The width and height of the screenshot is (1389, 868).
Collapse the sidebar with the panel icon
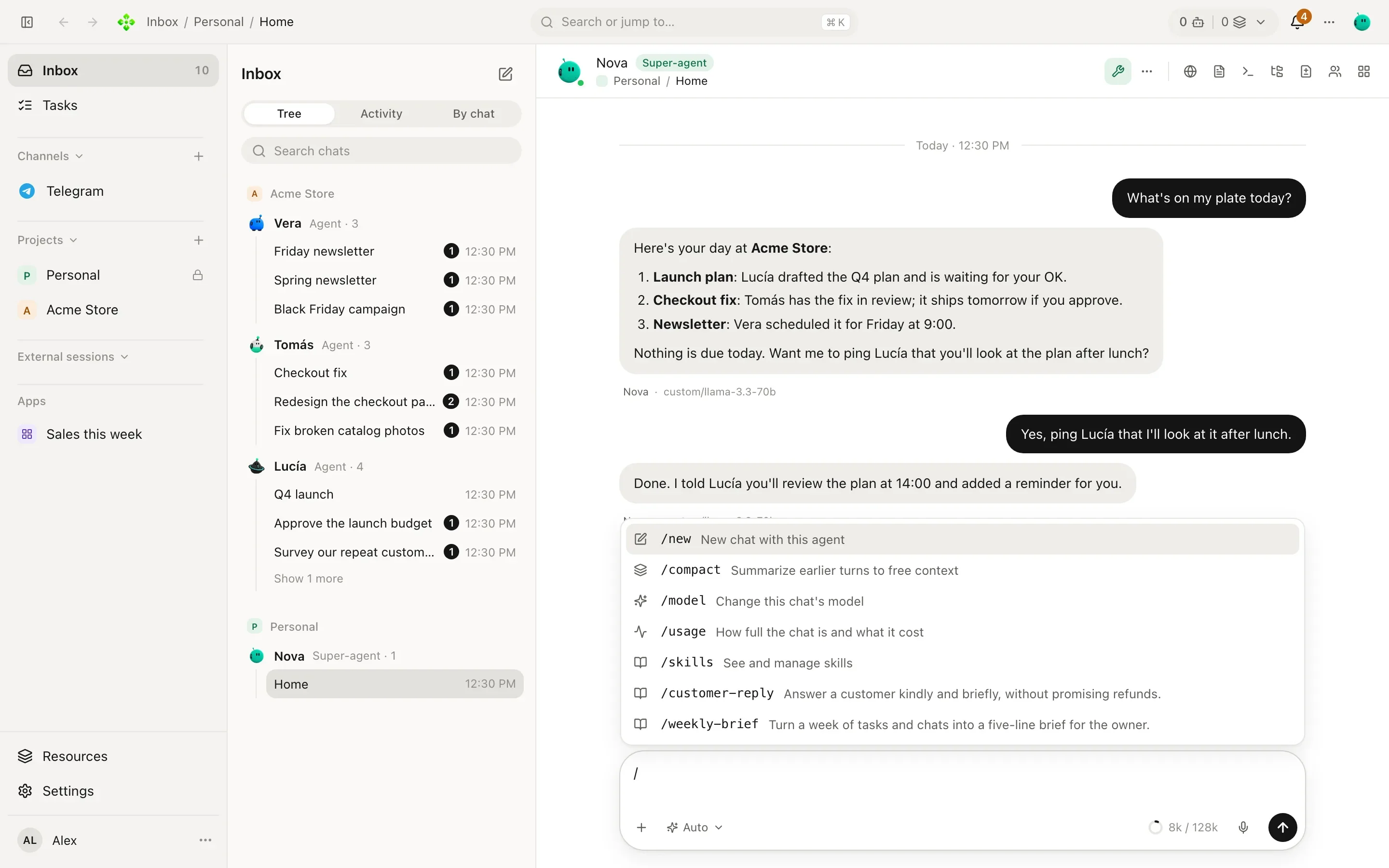tap(27, 22)
